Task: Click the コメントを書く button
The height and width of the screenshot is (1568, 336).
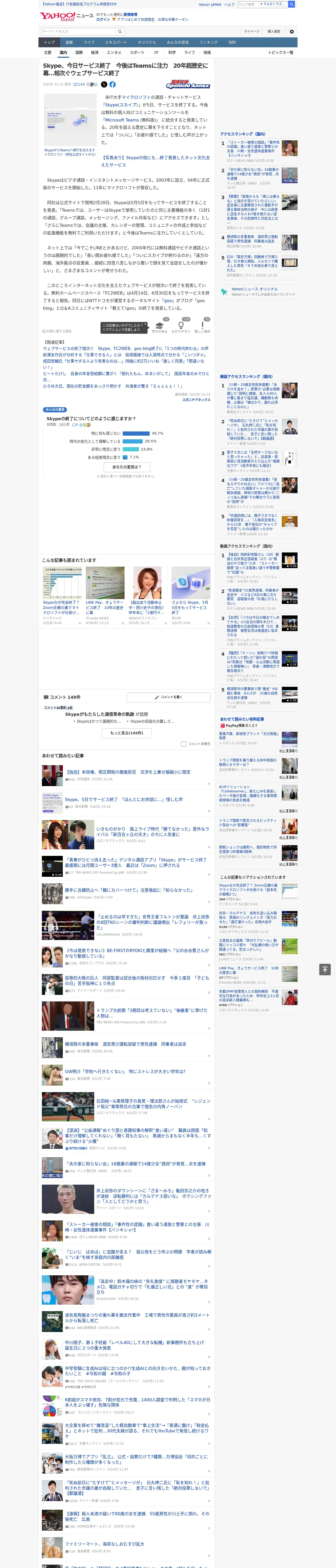Action: 169,697
